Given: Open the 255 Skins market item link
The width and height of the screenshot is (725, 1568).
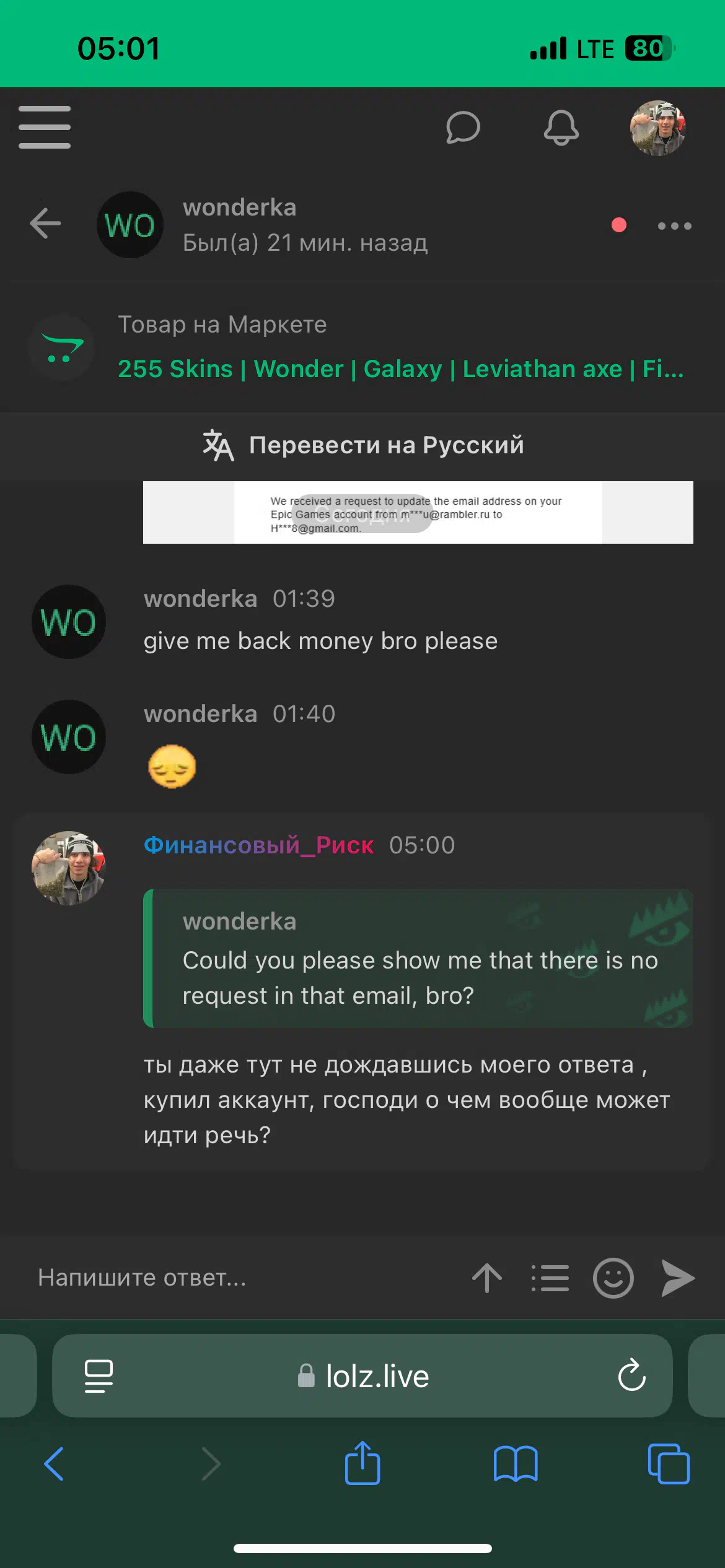Looking at the screenshot, I should click(400, 369).
